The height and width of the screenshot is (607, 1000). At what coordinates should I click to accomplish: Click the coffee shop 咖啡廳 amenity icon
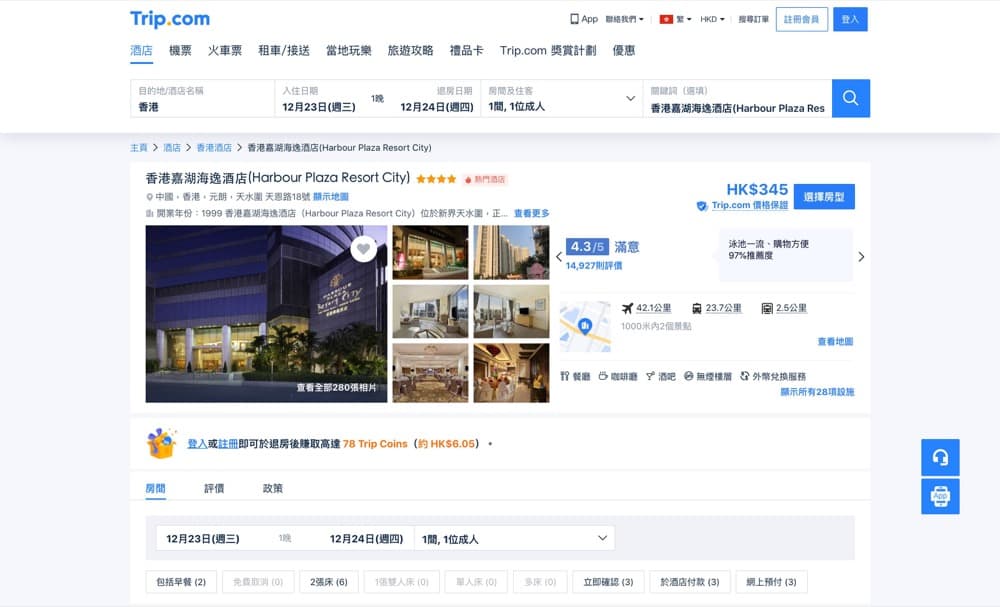[603, 376]
